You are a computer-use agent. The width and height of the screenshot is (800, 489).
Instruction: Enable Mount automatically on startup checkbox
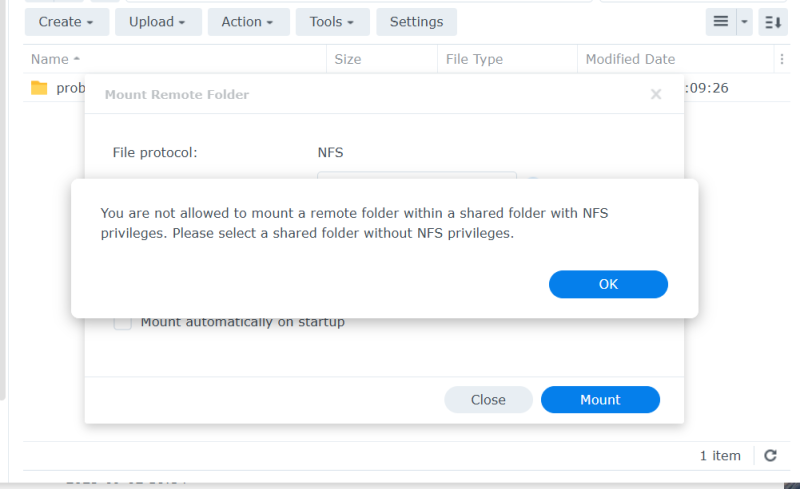[123, 322]
